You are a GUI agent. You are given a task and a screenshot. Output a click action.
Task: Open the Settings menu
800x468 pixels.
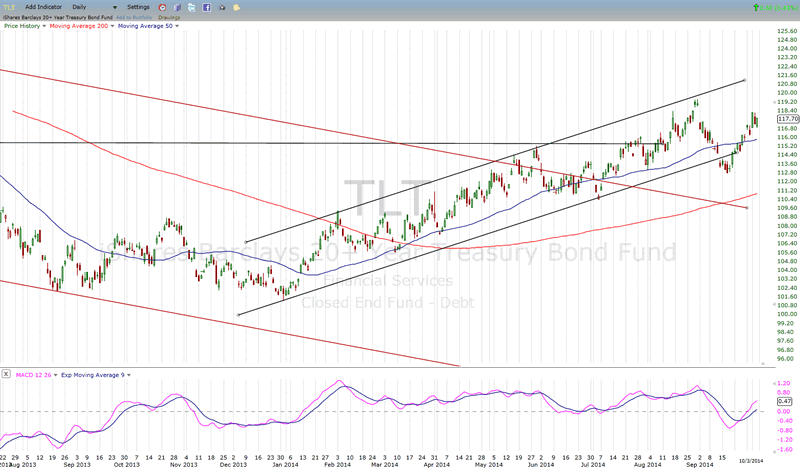[138, 7]
